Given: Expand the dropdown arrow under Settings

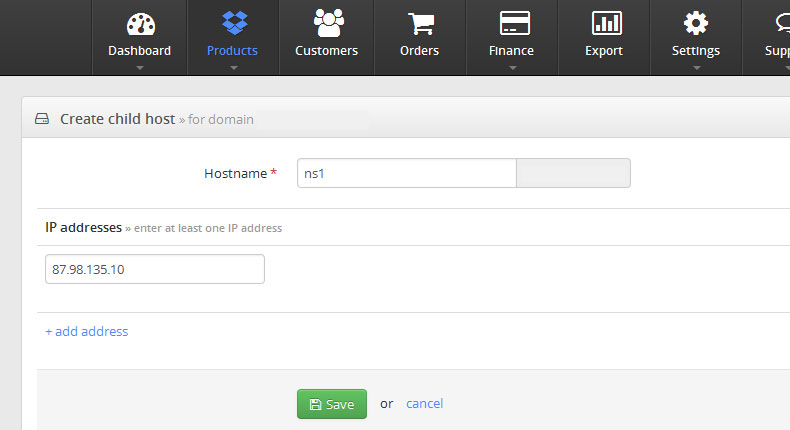Looking at the screenshot, I should (x=695, y=68).
